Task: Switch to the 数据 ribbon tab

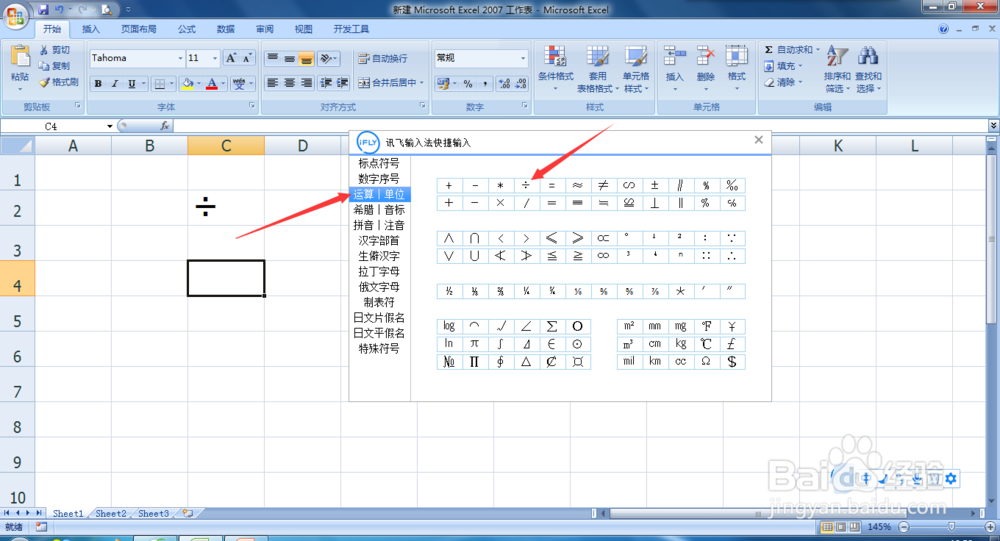Action: pyautogui.click(x=226, y=29)
